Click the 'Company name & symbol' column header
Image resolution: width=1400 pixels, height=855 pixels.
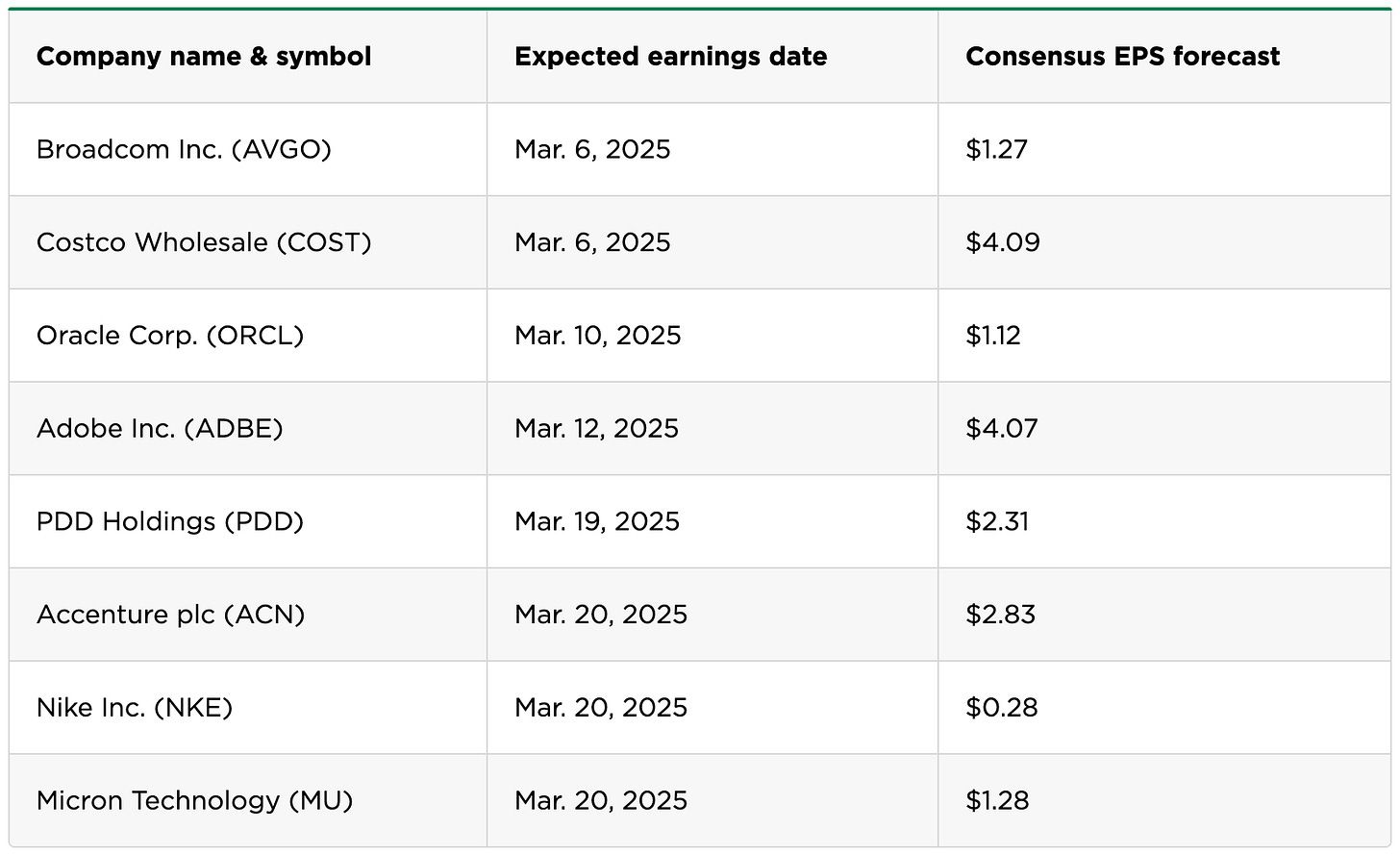click(204, 57)
